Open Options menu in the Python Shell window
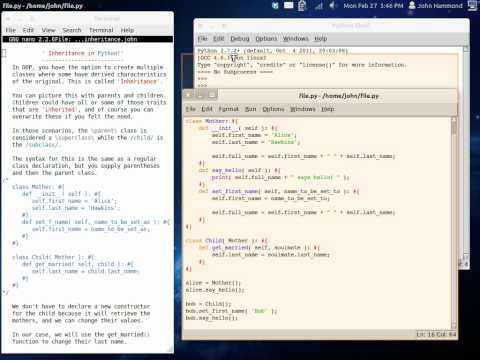 (x=266, y=39)
